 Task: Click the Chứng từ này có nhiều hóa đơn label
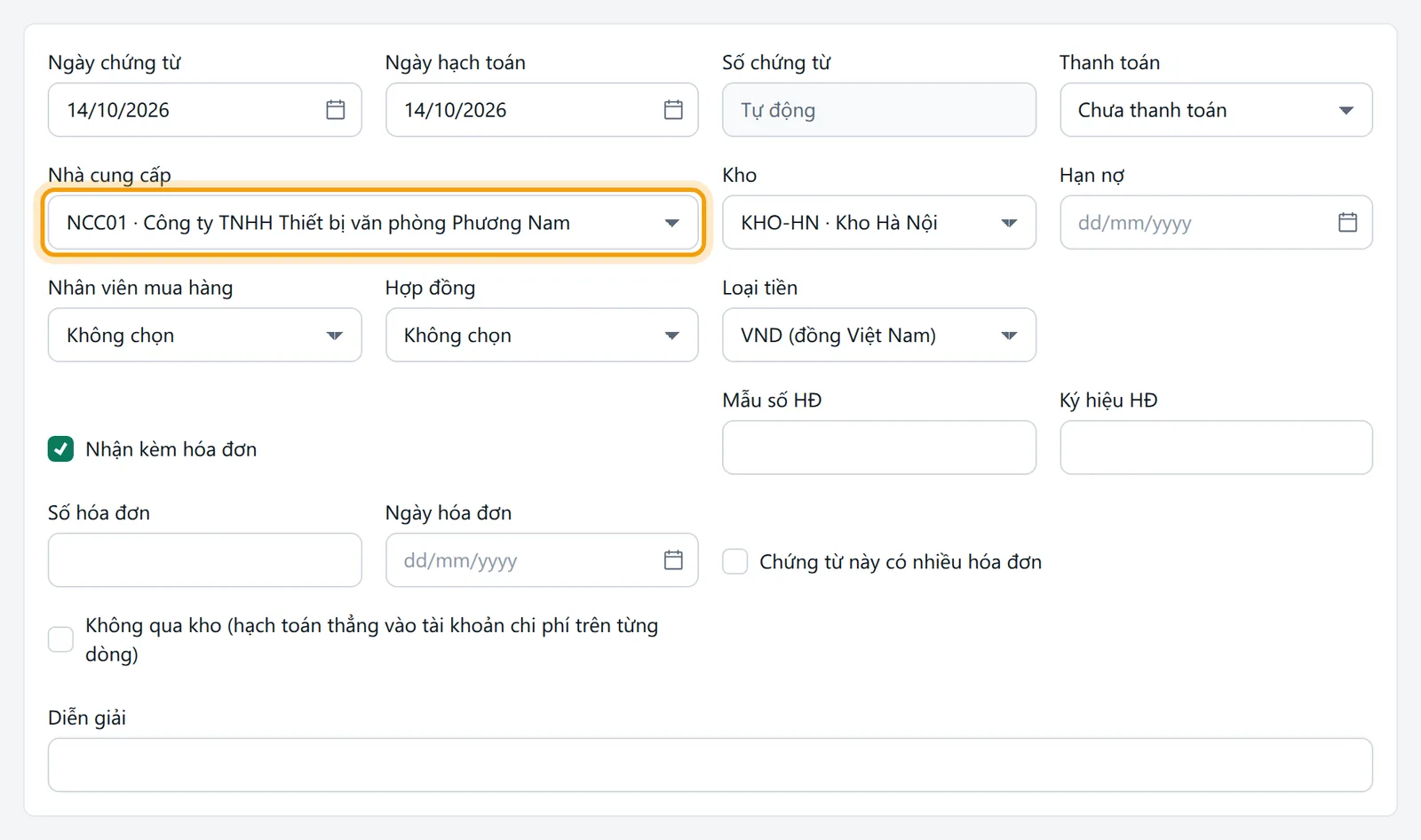[901, 562]
